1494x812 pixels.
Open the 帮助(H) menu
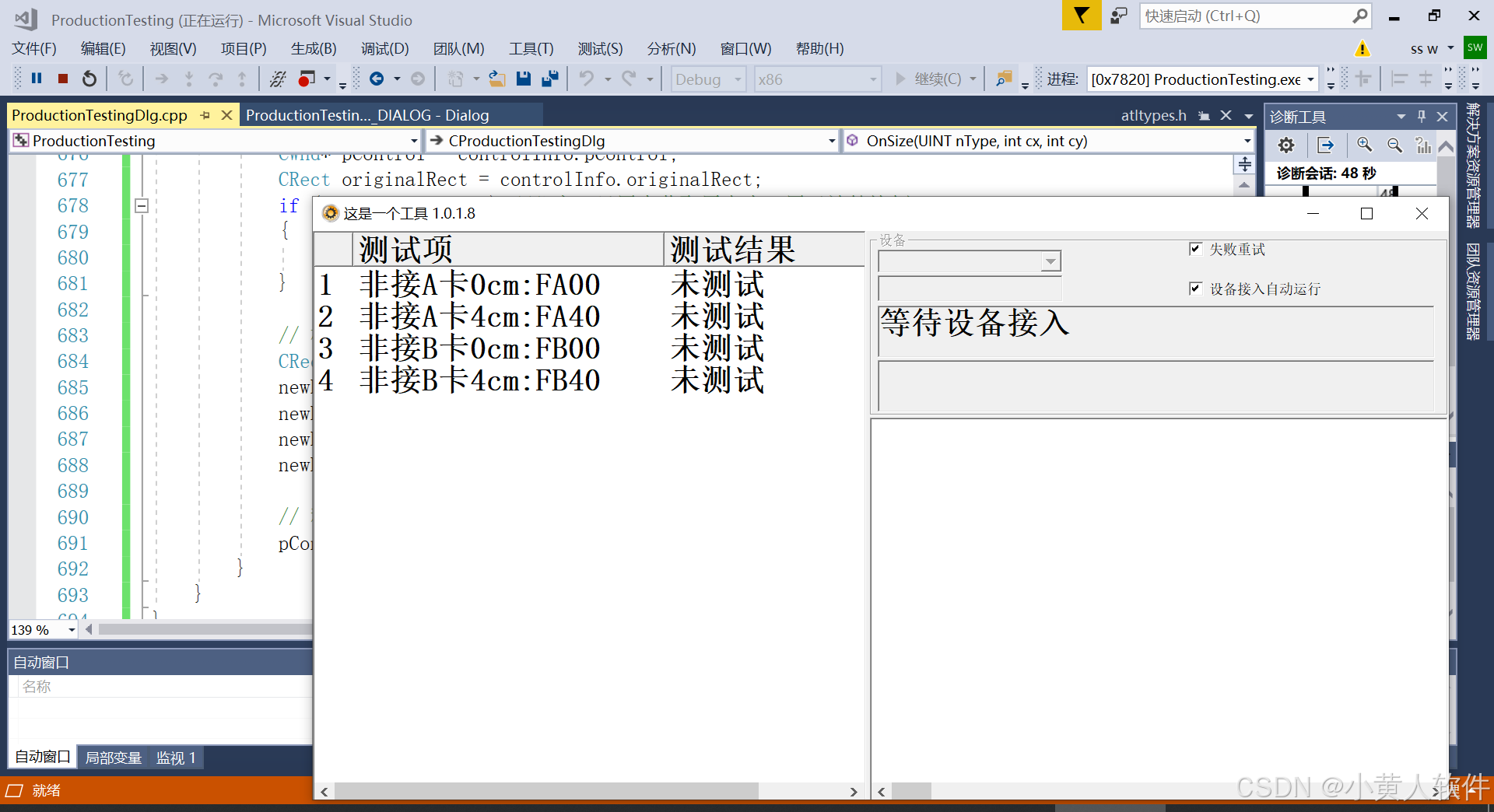[819, 49]
